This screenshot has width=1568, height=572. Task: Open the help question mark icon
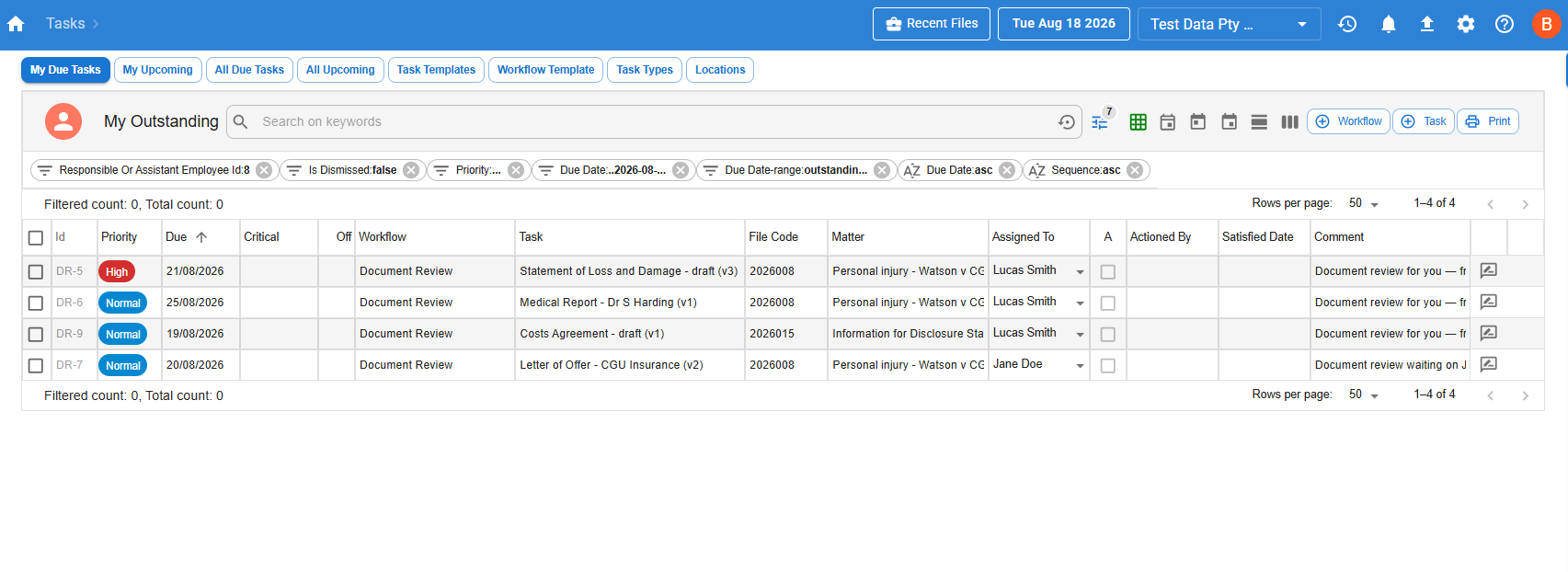1505,24
